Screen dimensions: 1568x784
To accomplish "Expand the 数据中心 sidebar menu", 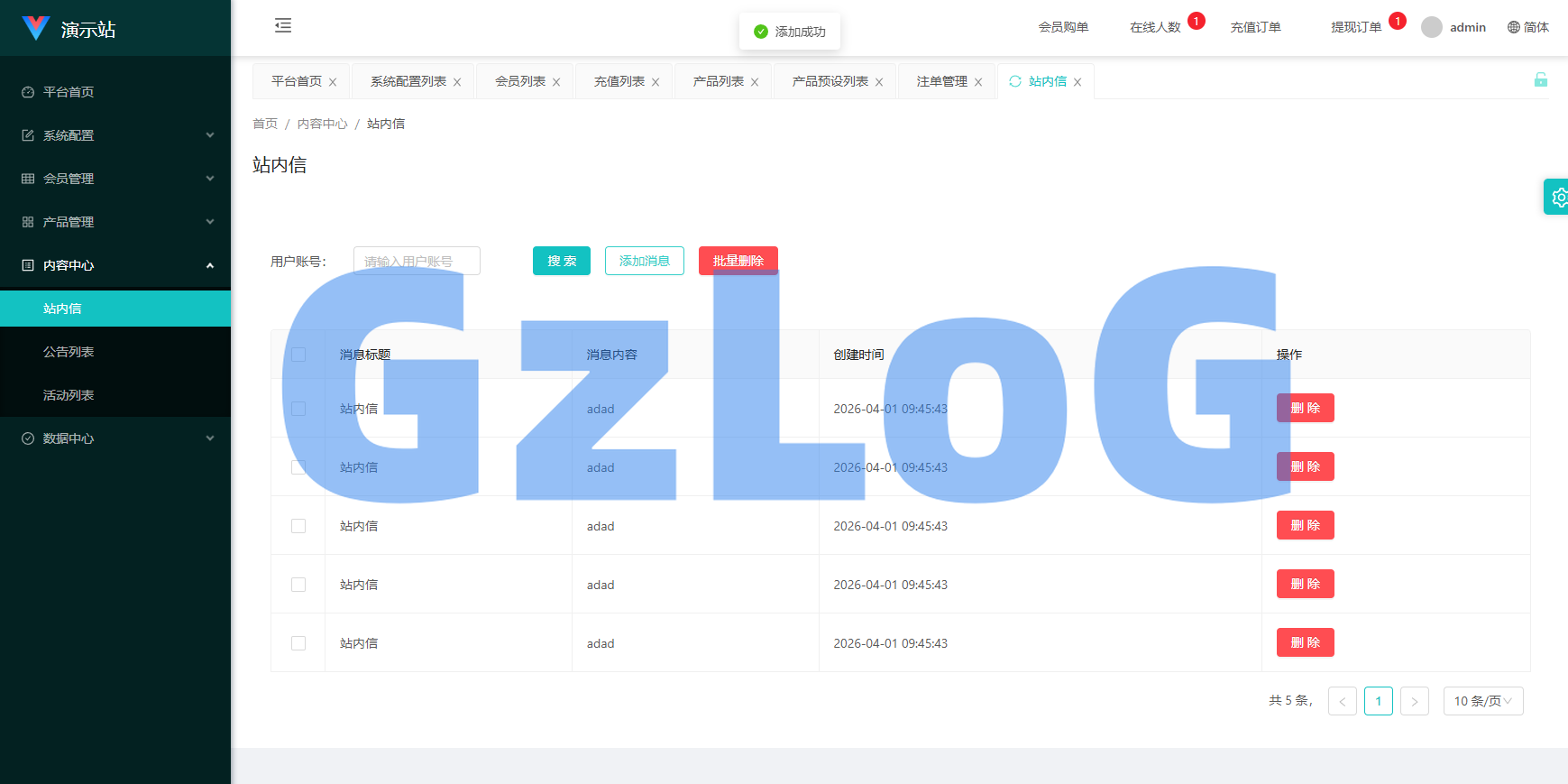I will pyautogui.click(x=115, y=438).
